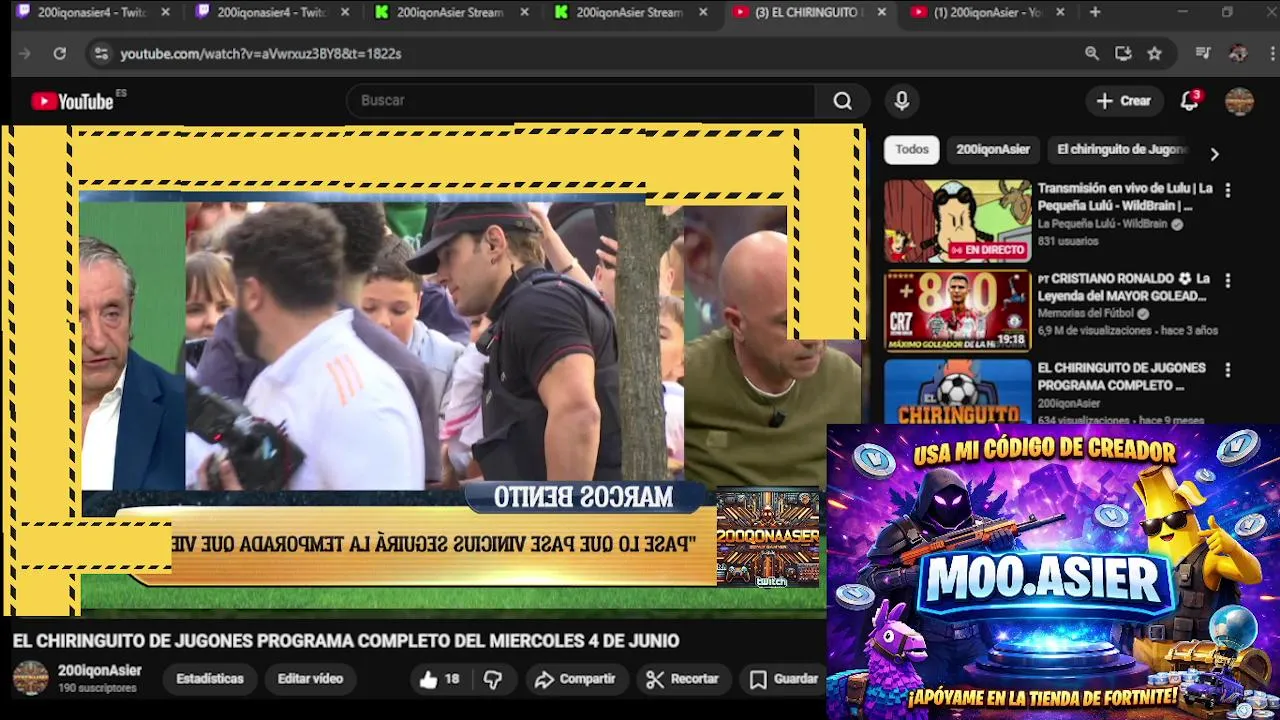
Task: Click the magnifier search button next to Buscar
Action: tap(843, 101)
